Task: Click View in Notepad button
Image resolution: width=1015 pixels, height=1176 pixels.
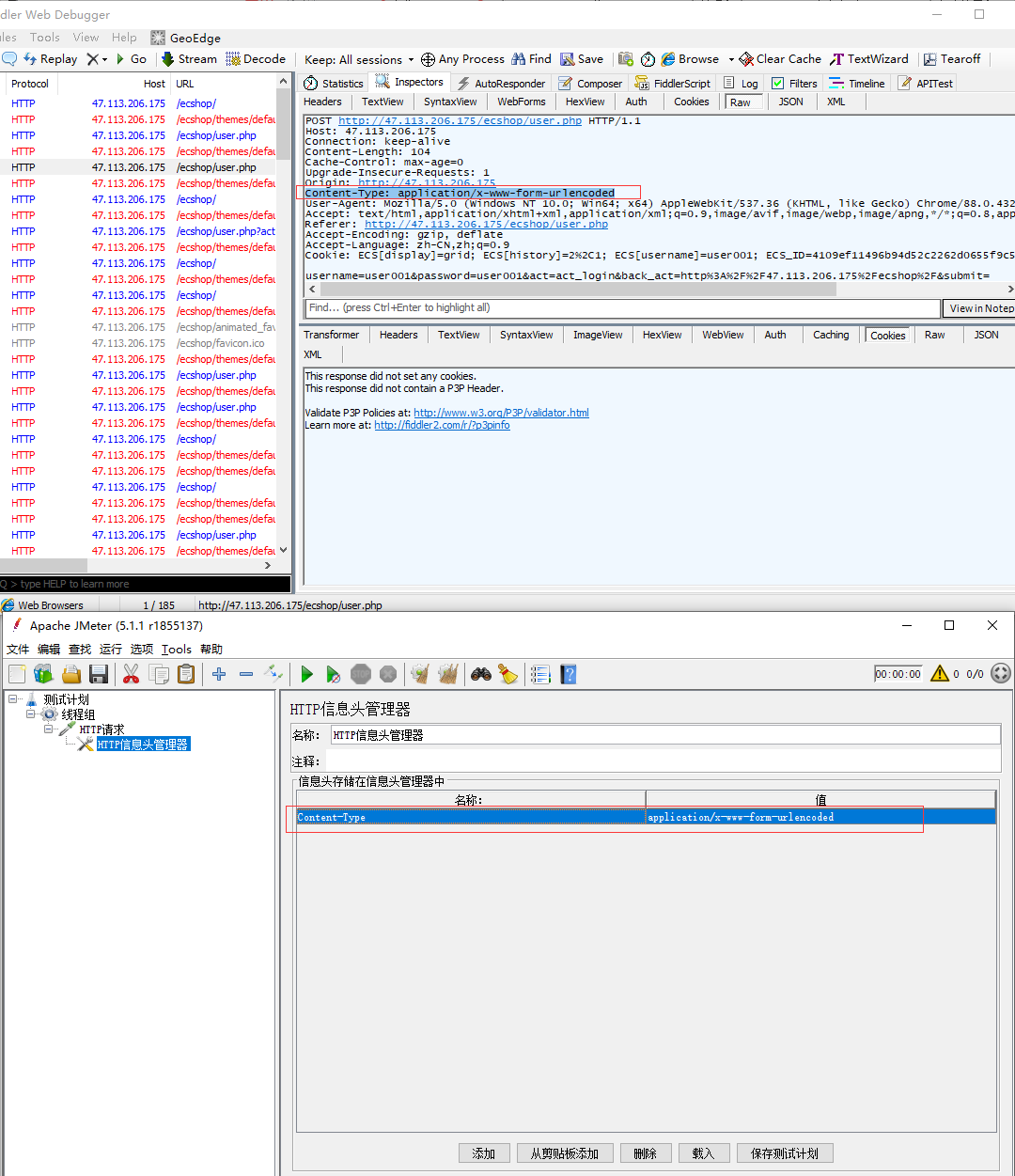Action: [x=981, y=308]
